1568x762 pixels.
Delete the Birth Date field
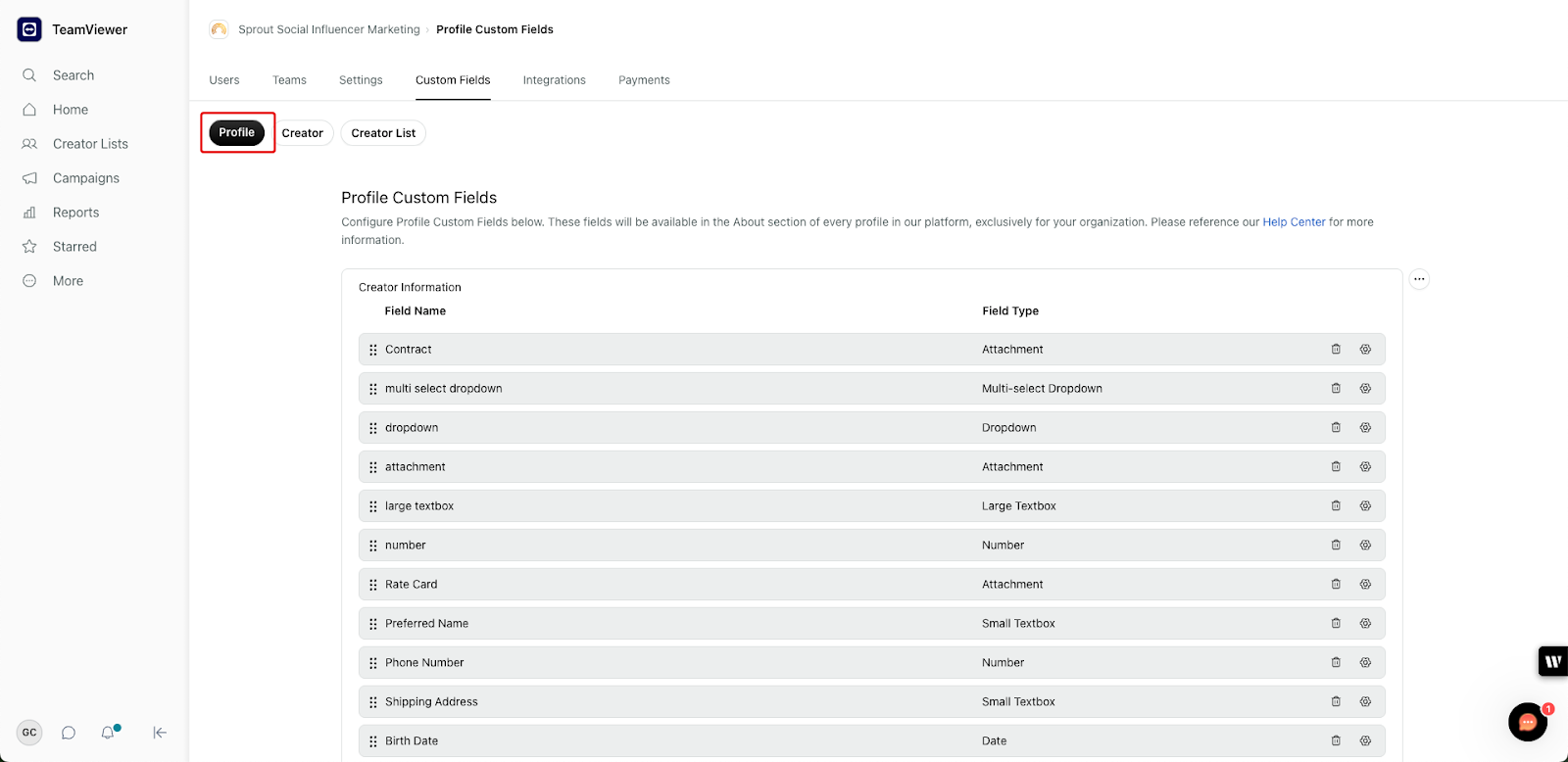tap(1336, 741)
